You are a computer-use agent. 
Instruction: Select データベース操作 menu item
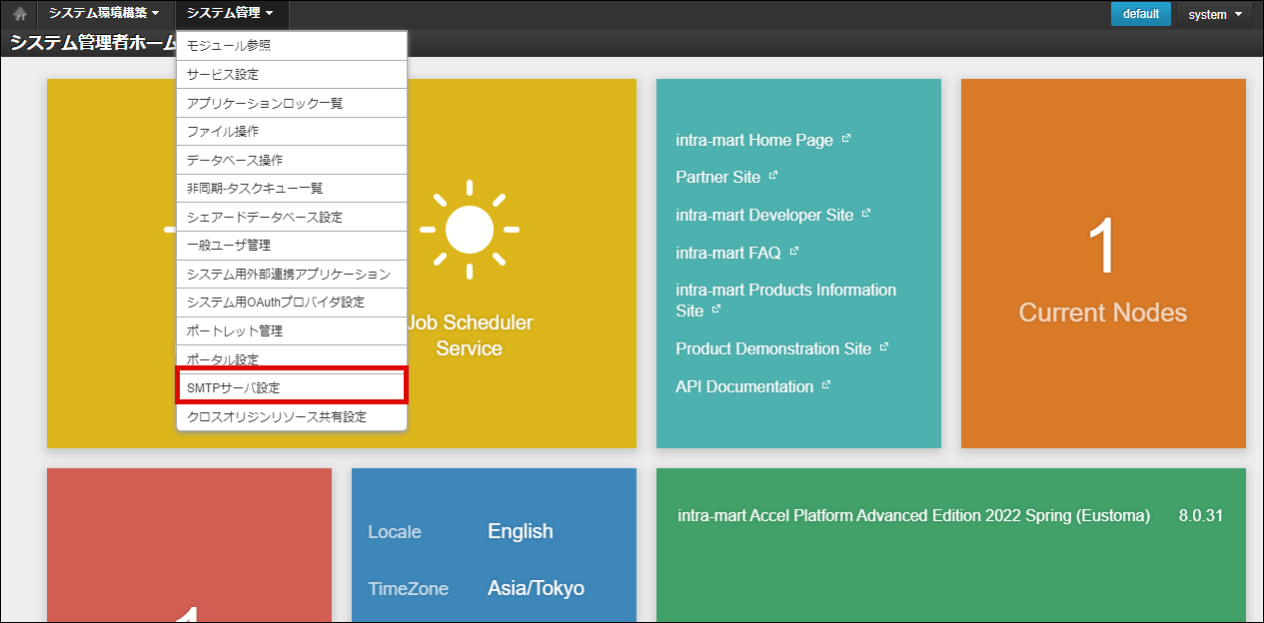pyautogui.click(x=292, y=160)
